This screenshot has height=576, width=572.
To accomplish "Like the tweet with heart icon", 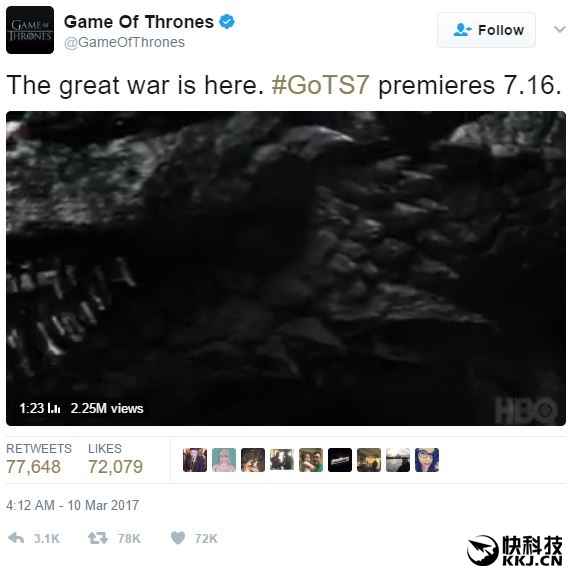I will click(178, 538).
